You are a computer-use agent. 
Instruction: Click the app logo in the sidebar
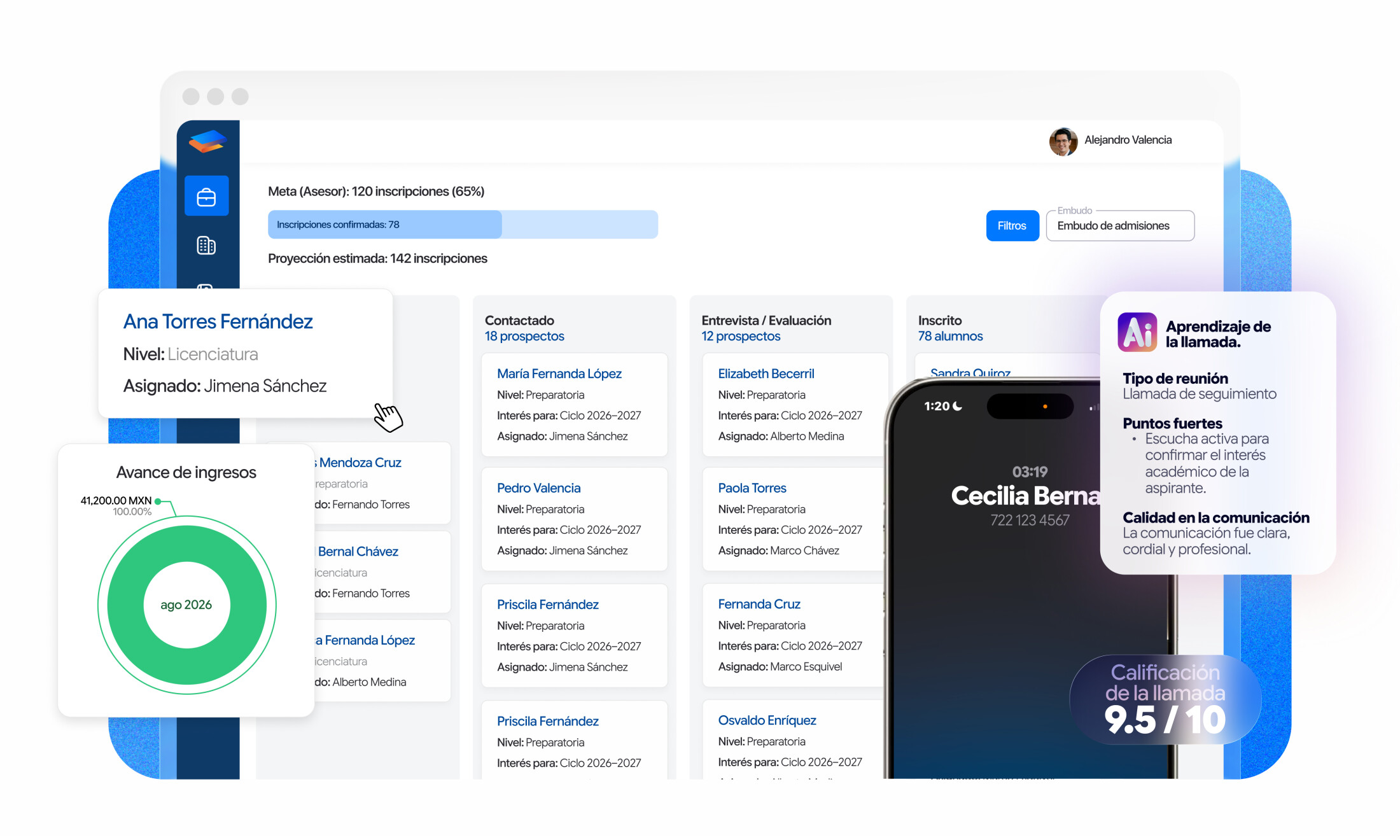click(x=207, y=141)
